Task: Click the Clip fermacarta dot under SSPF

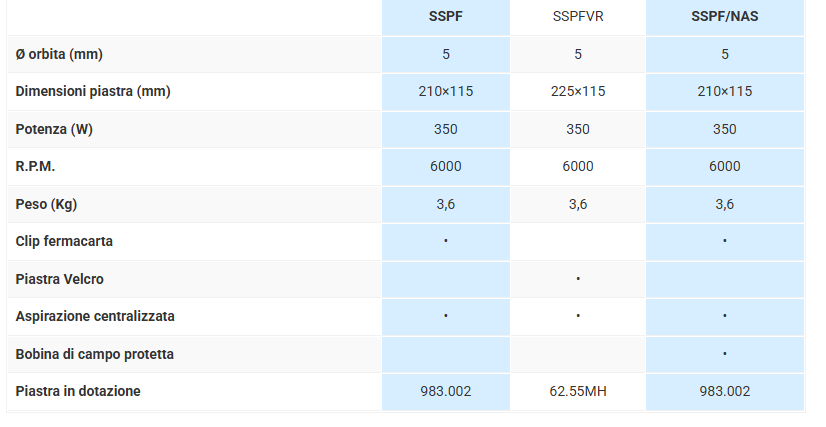Action: click(x=445, y=241)
